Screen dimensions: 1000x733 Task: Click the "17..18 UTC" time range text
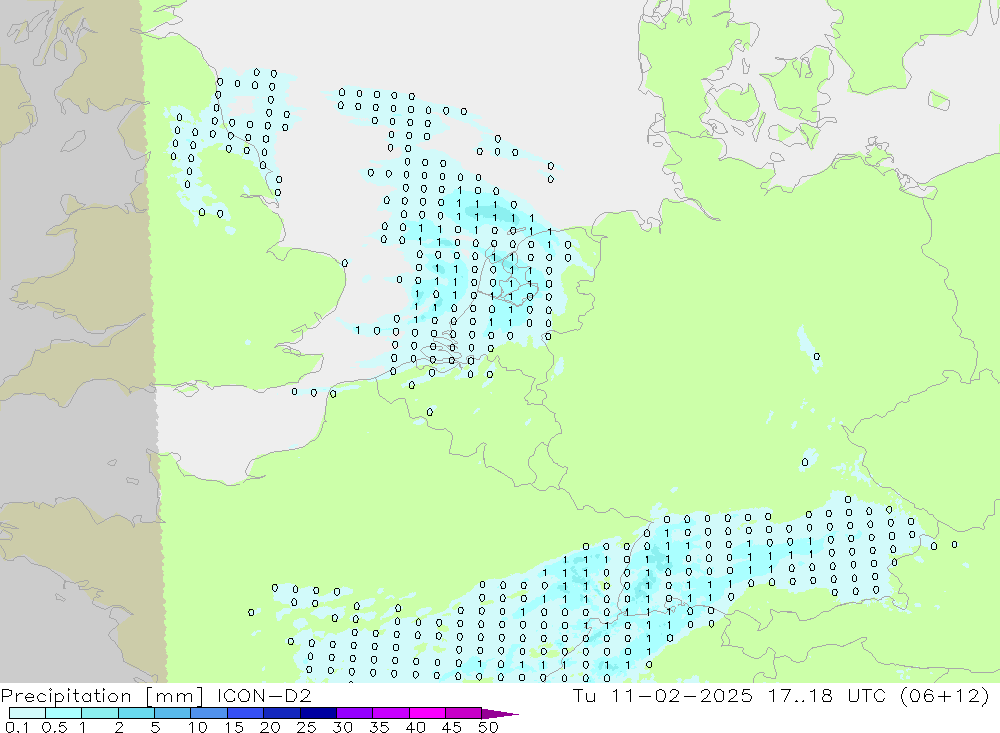tap(827, 695)
